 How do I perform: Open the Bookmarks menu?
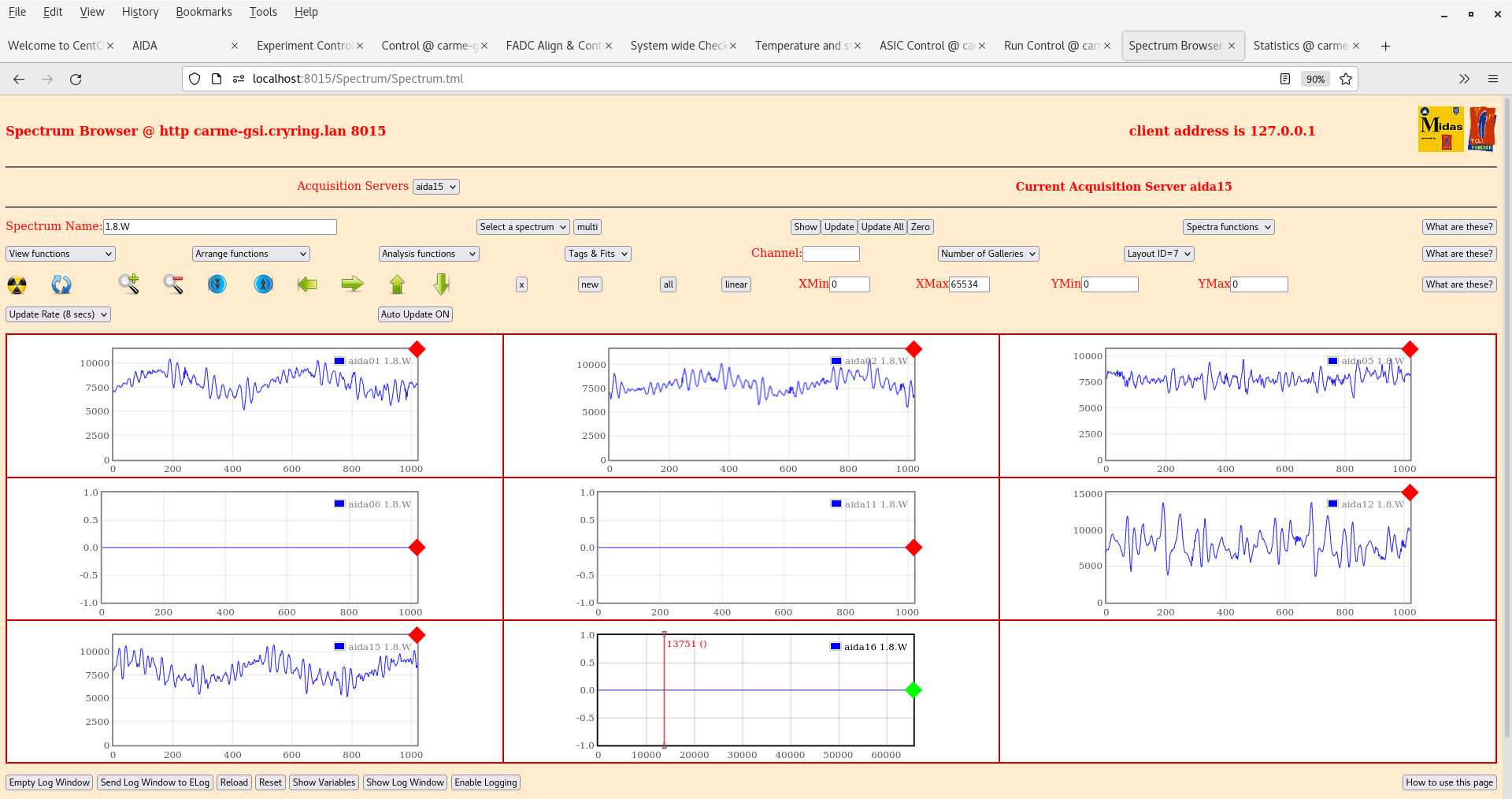pyautogui.click(x=203, y=12)
